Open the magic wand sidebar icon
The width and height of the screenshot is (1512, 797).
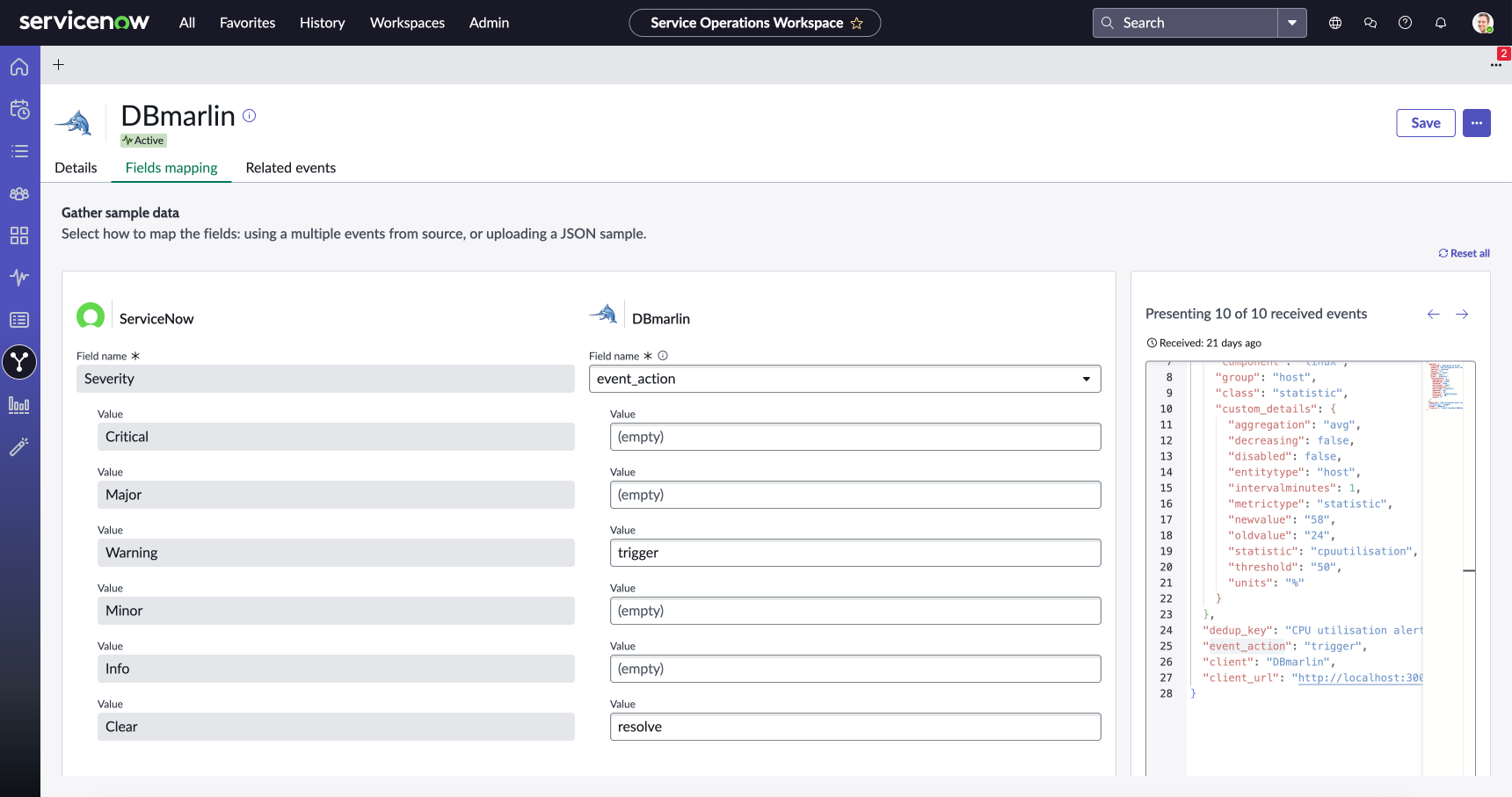19,446
